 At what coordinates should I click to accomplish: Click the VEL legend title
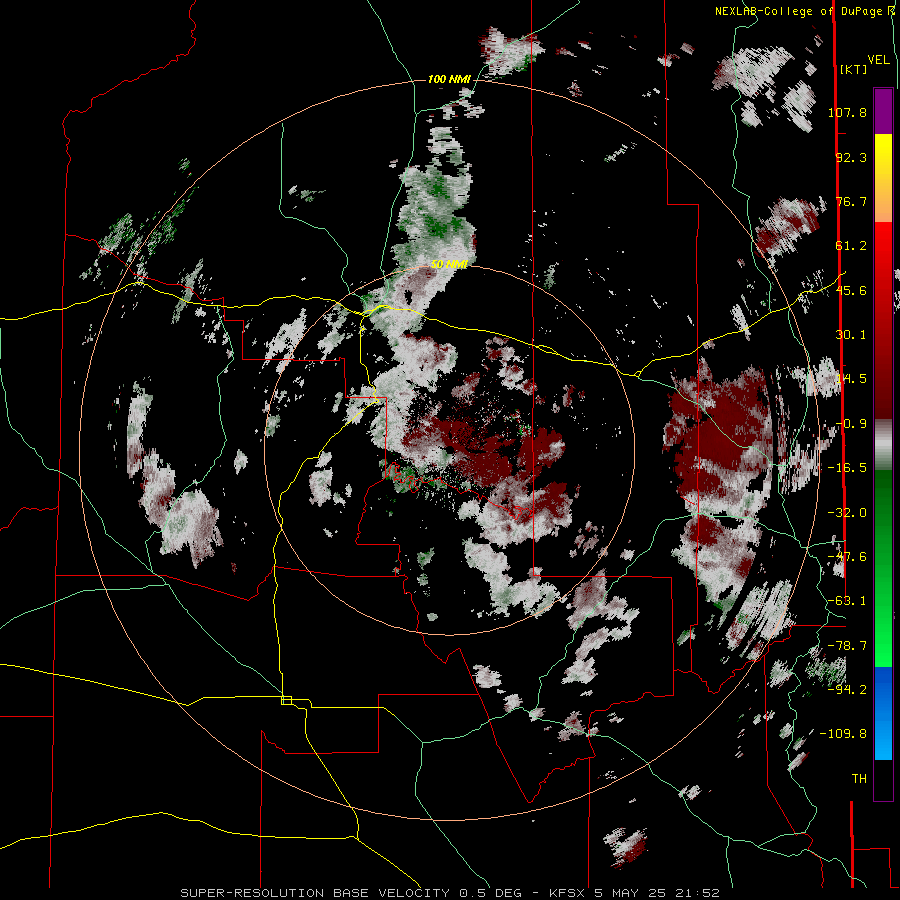[x=879, y=60]
